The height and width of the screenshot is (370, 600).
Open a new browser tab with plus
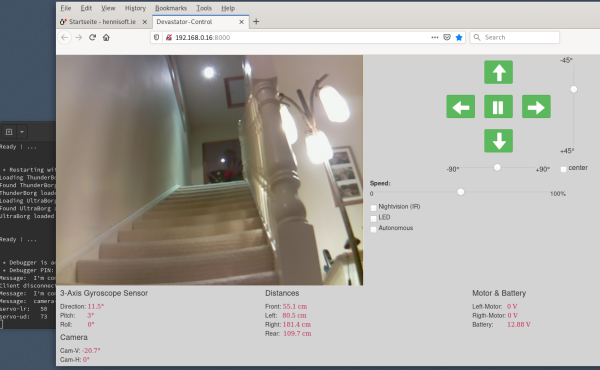click(x=256, y=22)
